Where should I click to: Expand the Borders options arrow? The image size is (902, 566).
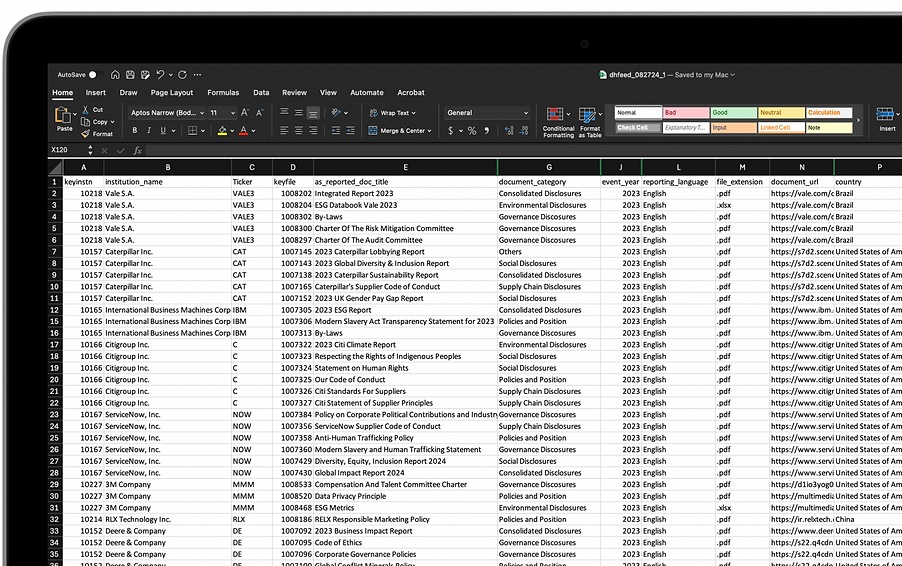pyautogui.click(x=202, y=131)
